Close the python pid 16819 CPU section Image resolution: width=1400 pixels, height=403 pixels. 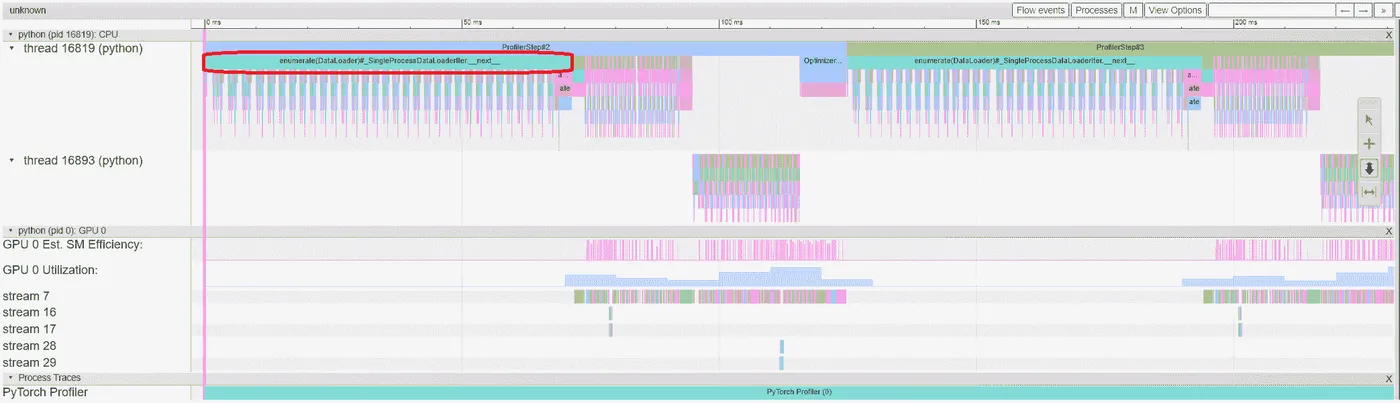click(x=1389, y=34)
